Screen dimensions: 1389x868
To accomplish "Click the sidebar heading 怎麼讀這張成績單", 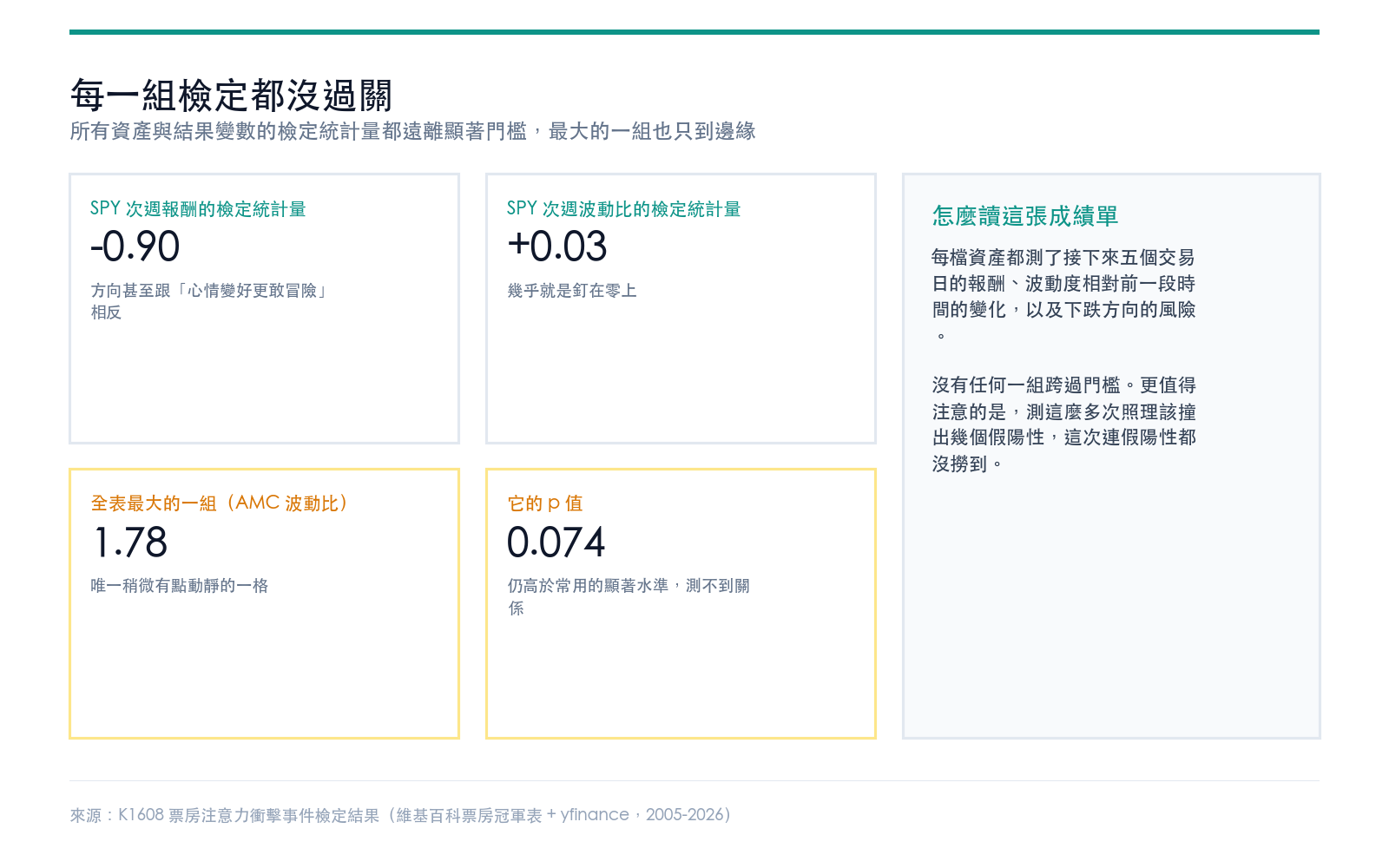I will [1025, 216].
